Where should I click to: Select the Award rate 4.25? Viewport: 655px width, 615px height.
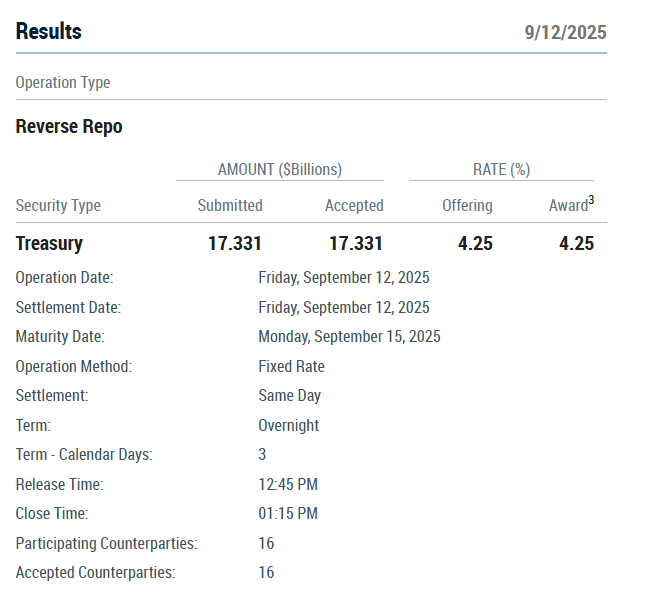pyautogui.click(x=576, y=243)
